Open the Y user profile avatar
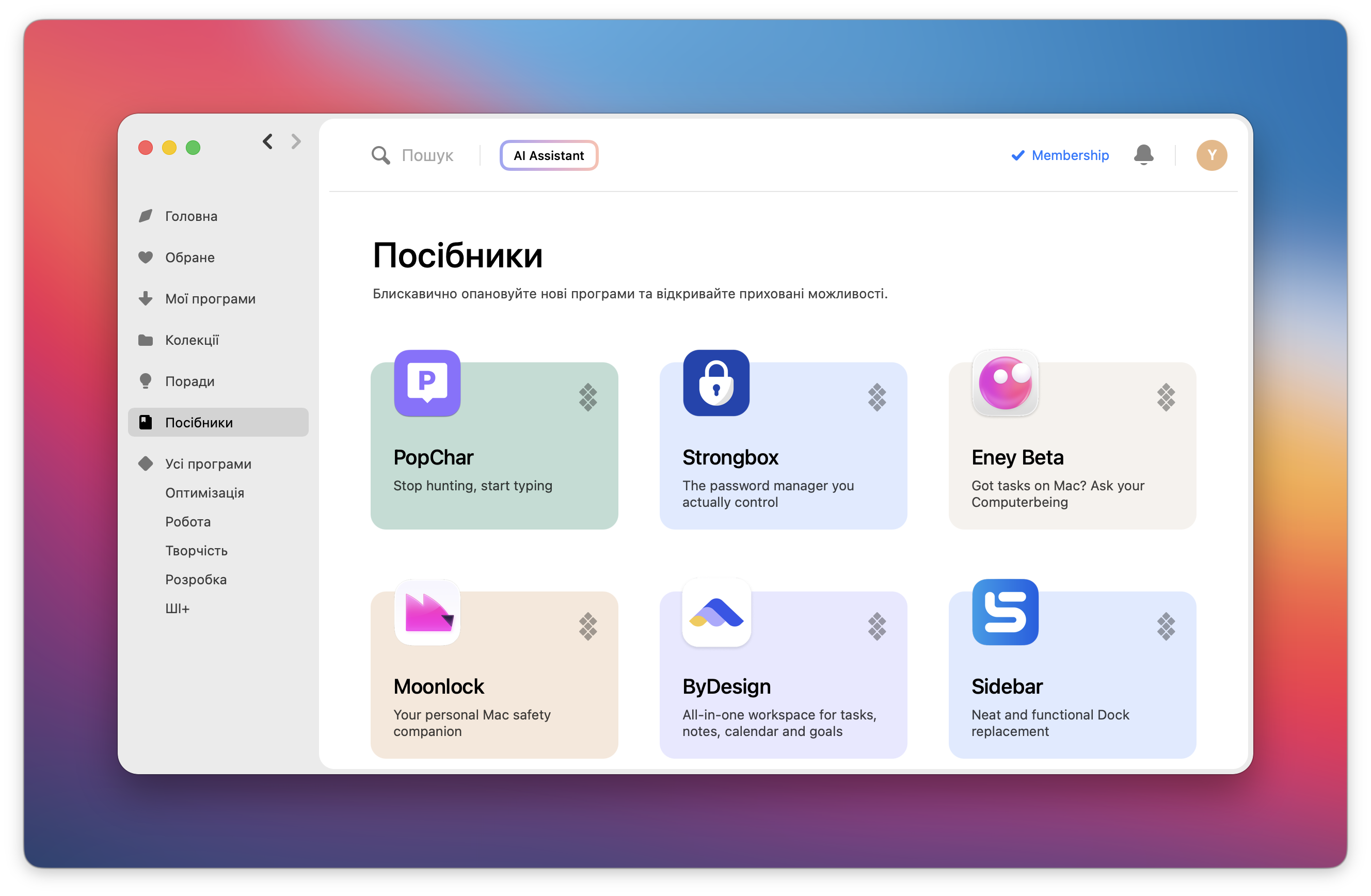1371x896 pixels. pos(1211,155)
